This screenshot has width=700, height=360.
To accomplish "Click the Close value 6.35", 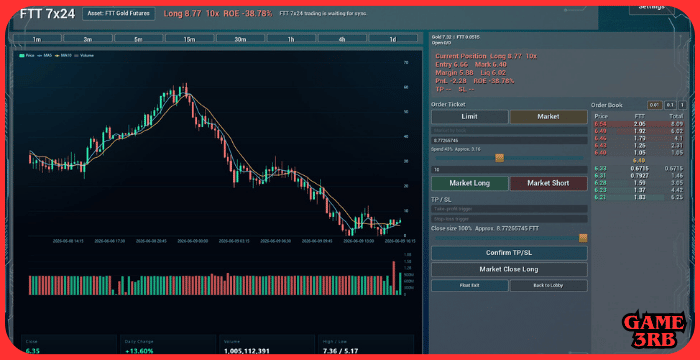I will pos(32,351).
